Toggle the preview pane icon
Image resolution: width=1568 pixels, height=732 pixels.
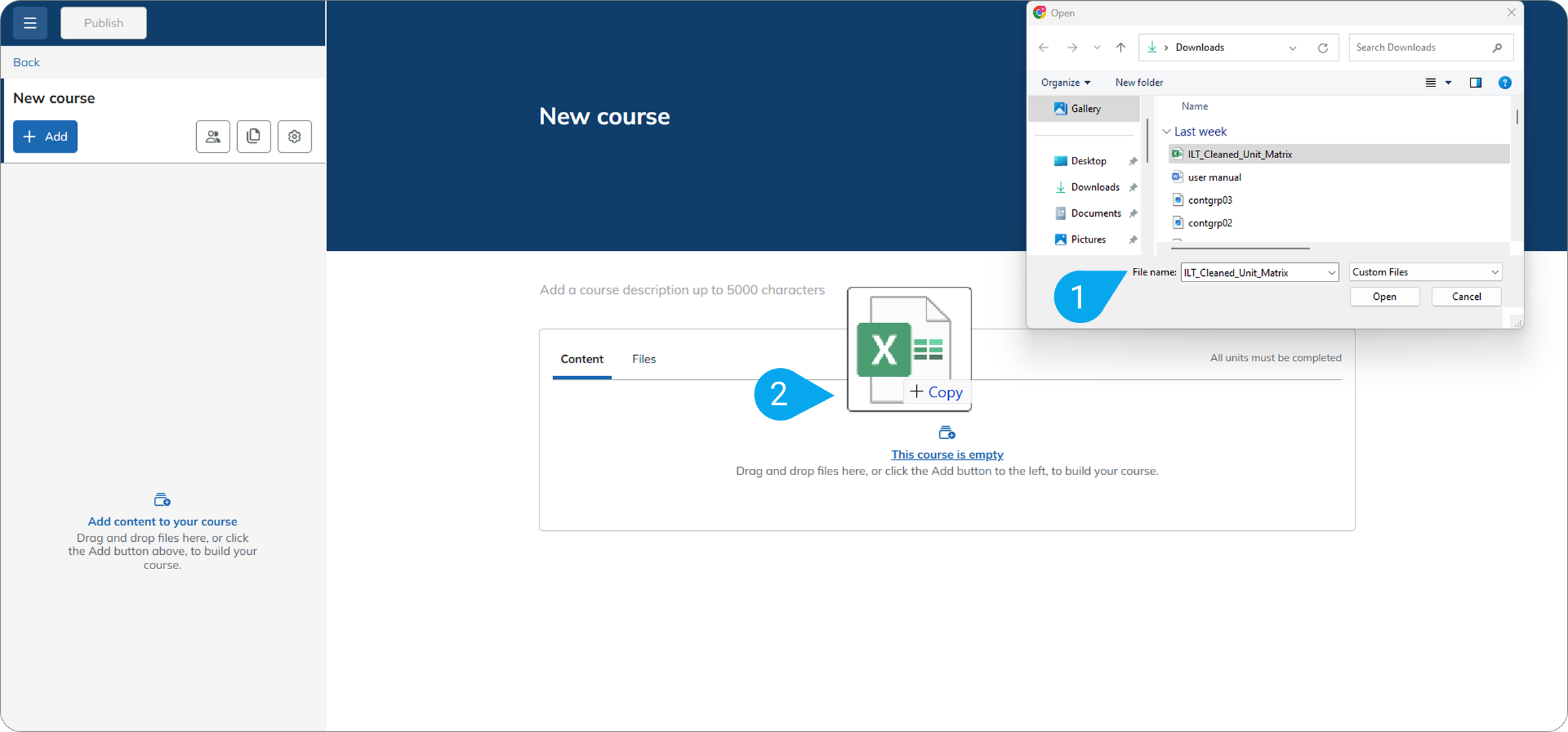pos(1475,82)
